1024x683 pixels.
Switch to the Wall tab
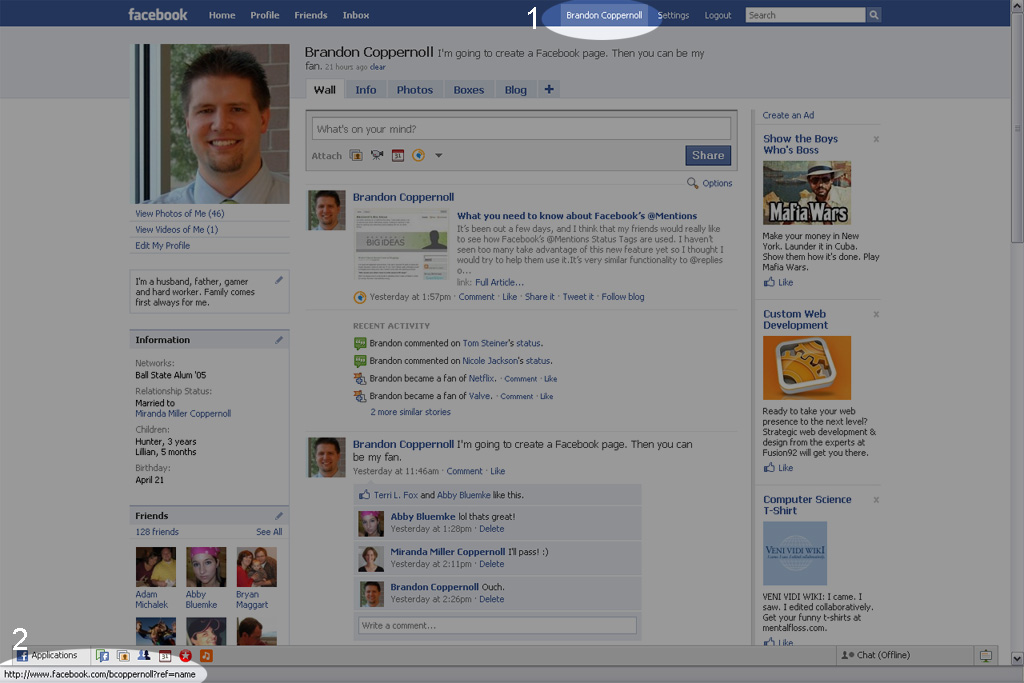click(325, 89)
